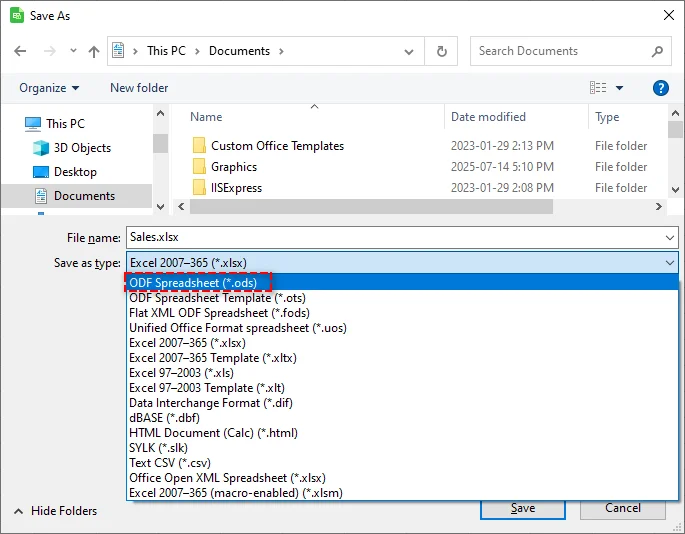Choose Data Interchange Format (*.dif)
This screenshot has width=685, height=534.
pyautogui.click(x=402, y=403)
